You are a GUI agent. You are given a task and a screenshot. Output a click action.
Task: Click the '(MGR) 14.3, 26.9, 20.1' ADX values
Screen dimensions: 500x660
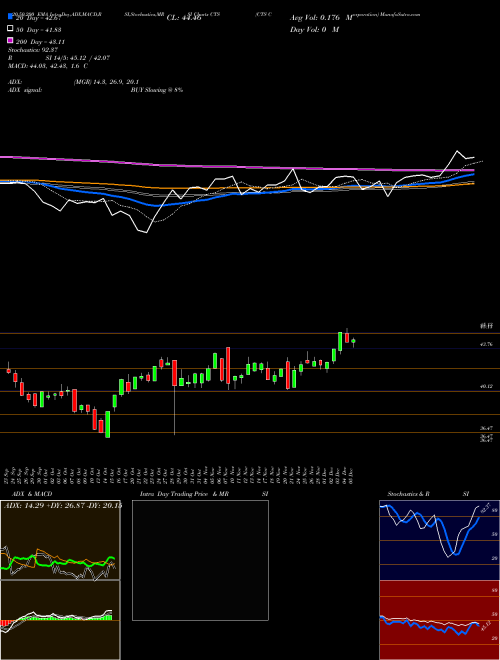(x=106, y=82)
